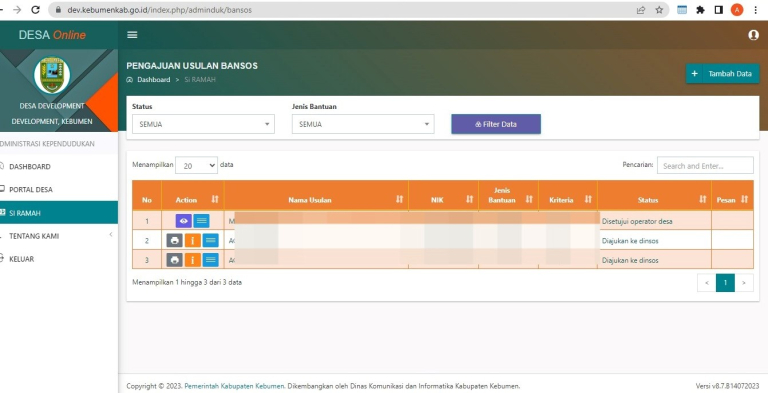Open the Jenis Bantuan filter dropdown
Screen dimensions: 768x393
[x=363, y=124]
